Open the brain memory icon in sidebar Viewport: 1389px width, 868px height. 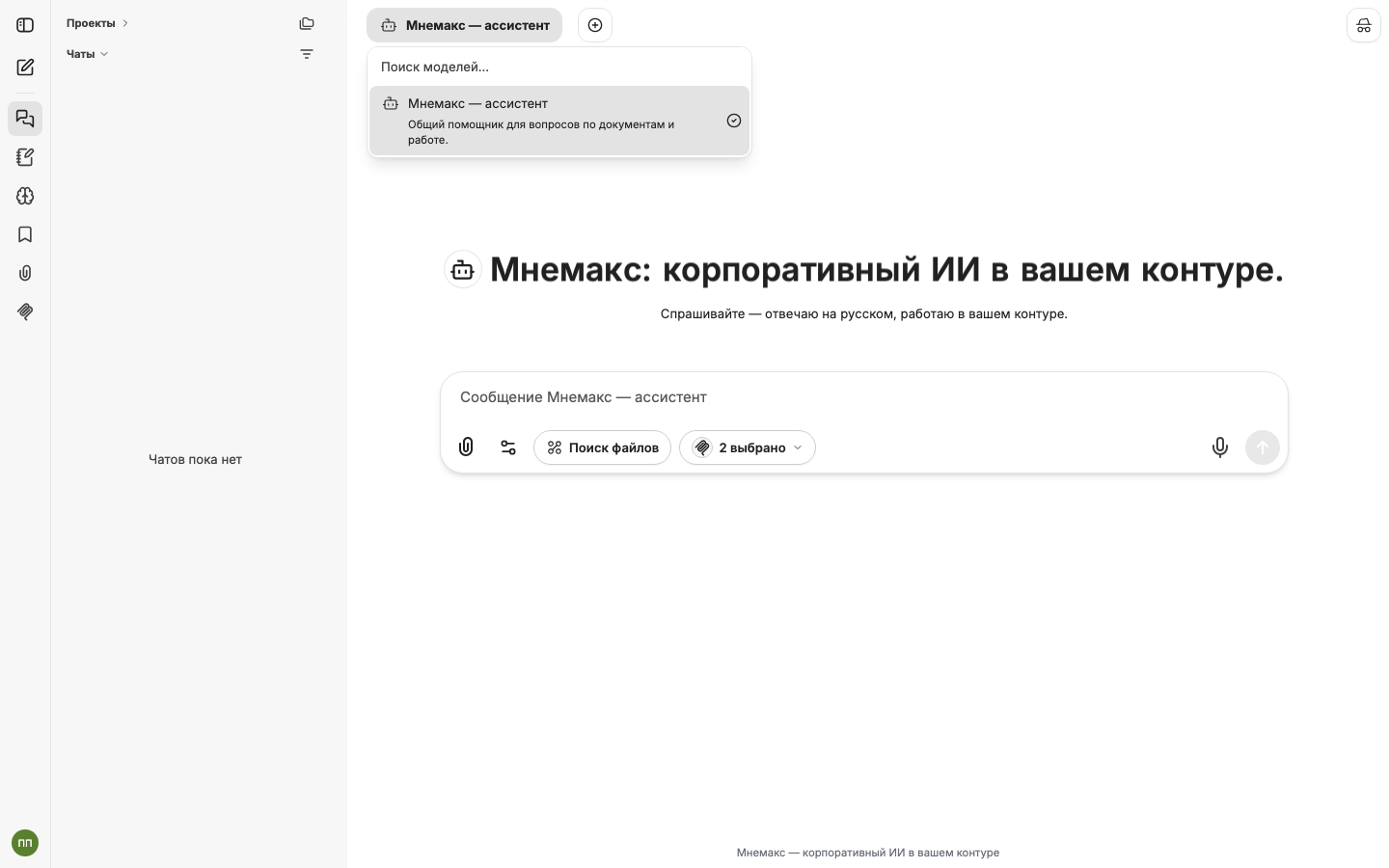tap(25, 196)
